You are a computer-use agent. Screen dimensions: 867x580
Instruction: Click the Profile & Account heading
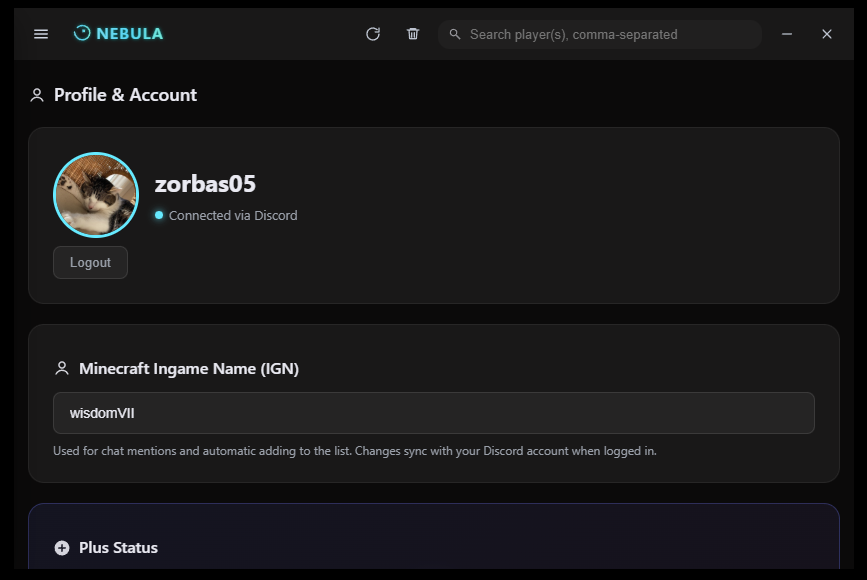pyautogui.click(x=125, y=94)
